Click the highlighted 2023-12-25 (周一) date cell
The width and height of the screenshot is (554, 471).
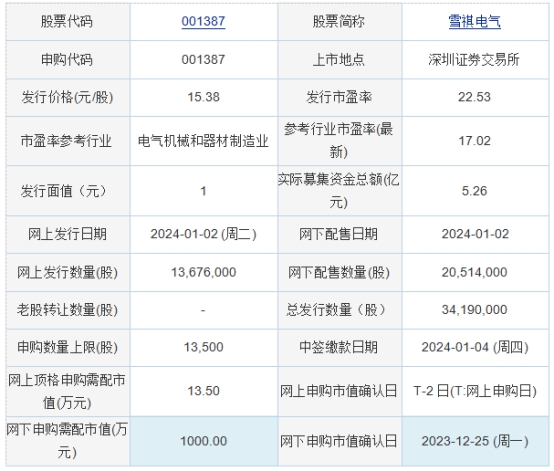coord(475,441)
